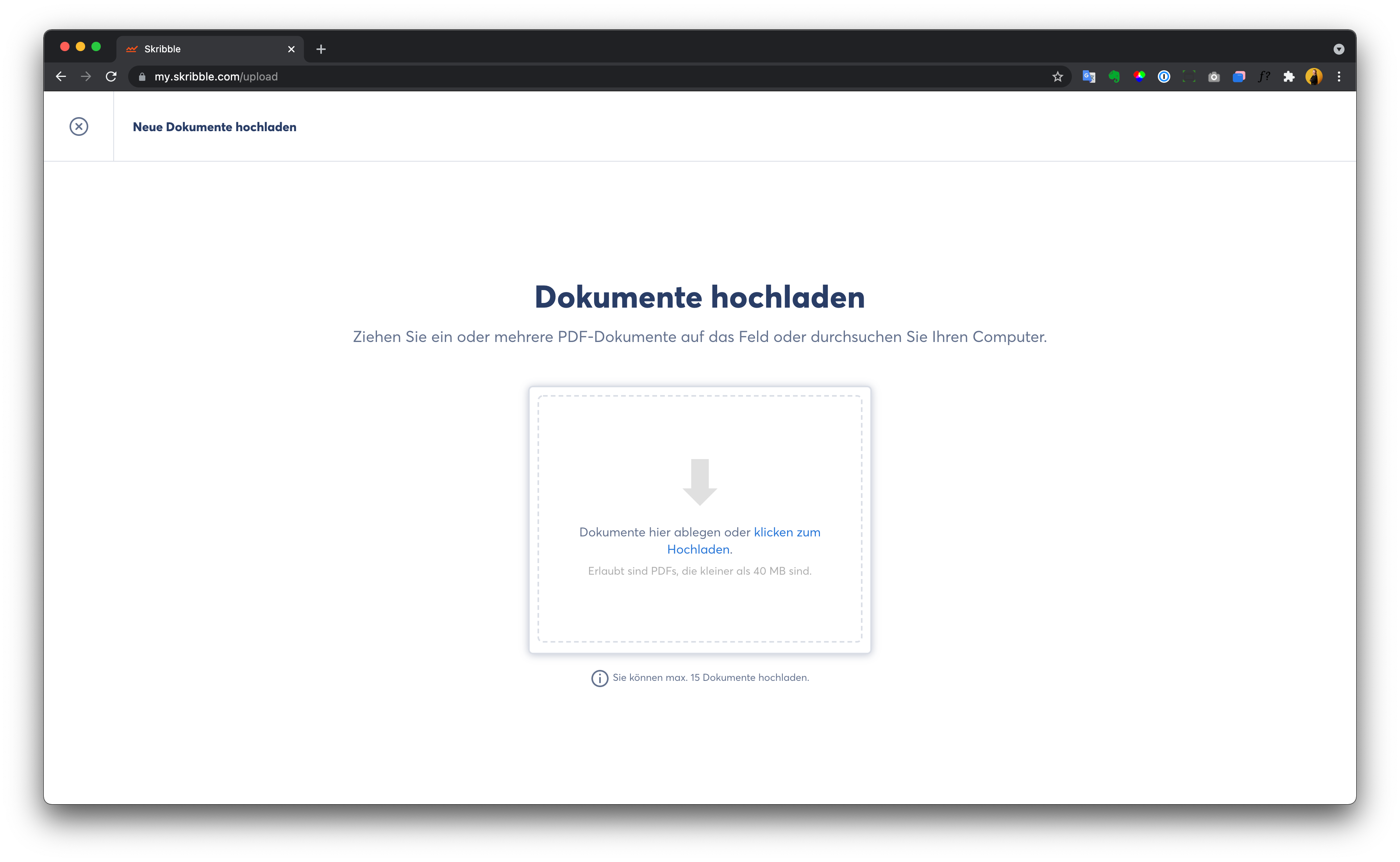
Task: Open the Evernote Web Clipper extension
Action: tap(1114, 77)
